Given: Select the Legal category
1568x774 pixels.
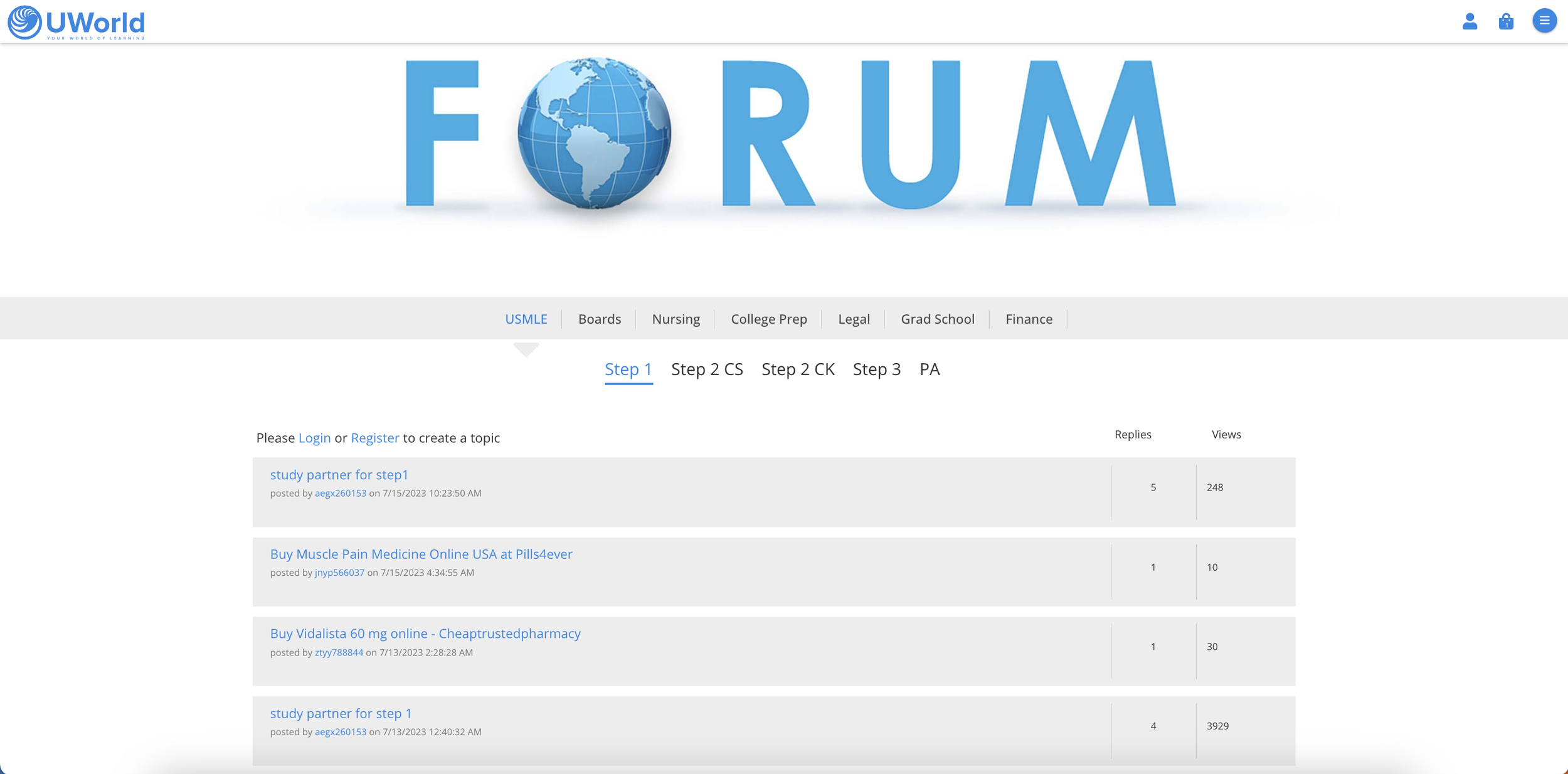Looking at the screenshot, I should point(854,319).
